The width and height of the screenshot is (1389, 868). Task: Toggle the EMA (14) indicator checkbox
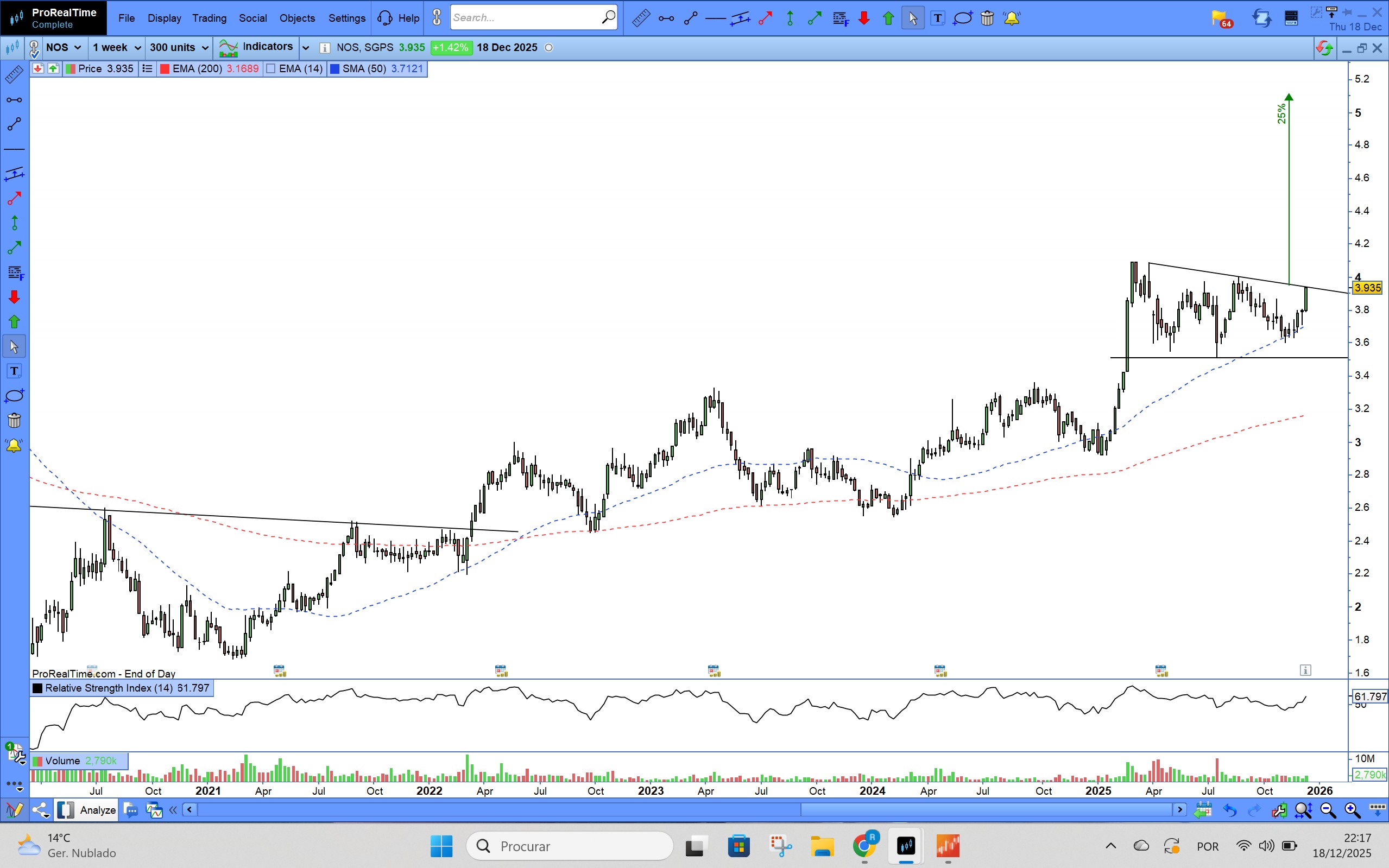click(x=271, y=69)
